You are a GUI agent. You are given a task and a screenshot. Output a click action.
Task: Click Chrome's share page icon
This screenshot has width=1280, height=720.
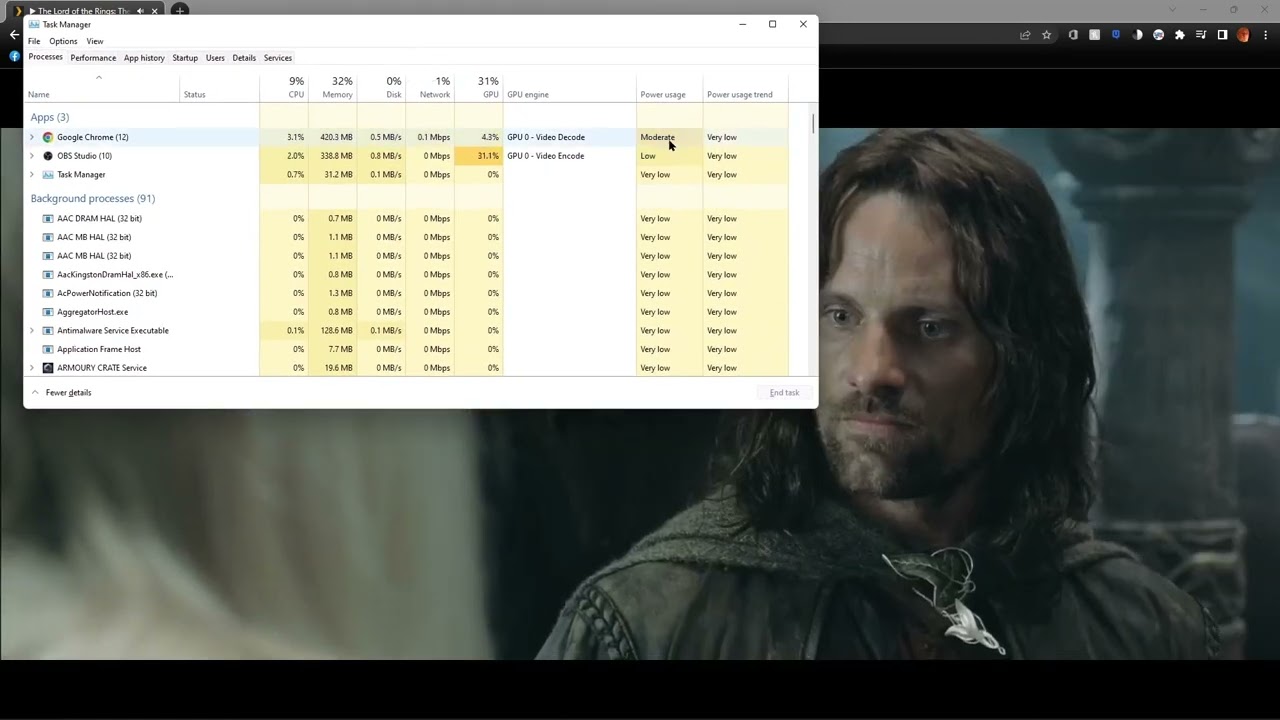1025,35
